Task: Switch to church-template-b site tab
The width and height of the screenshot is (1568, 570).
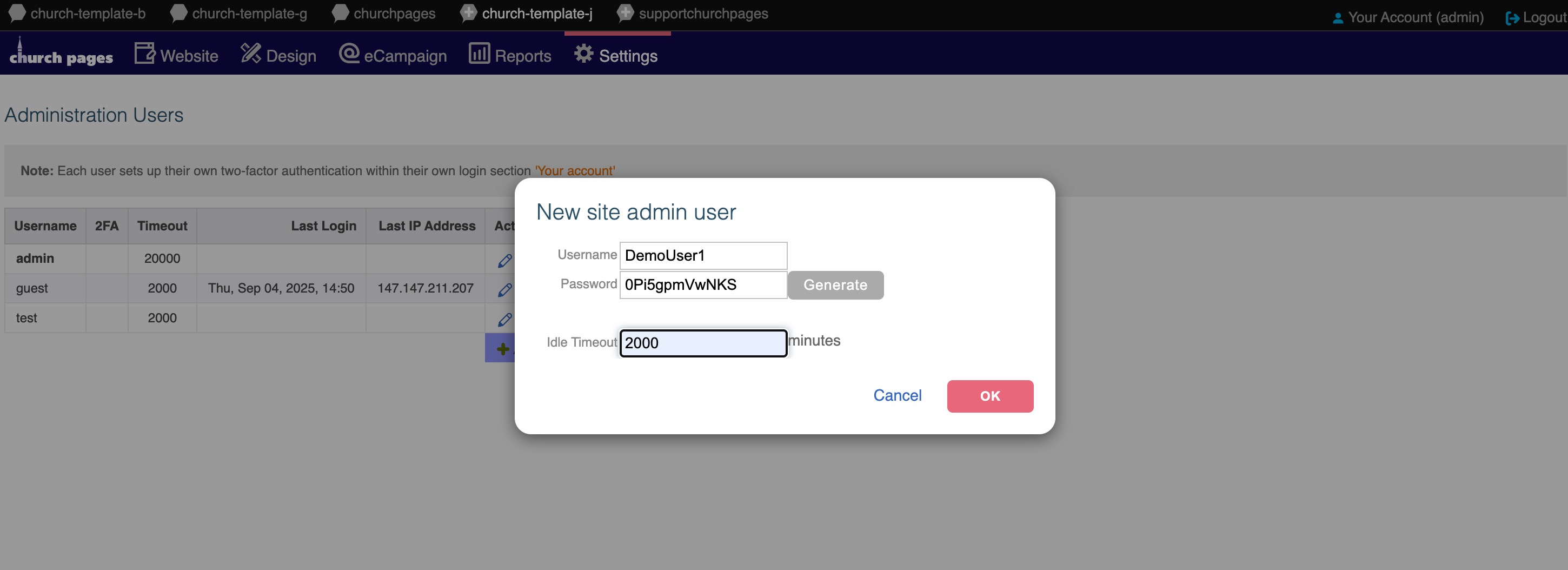Action: [x=77, y=14]
